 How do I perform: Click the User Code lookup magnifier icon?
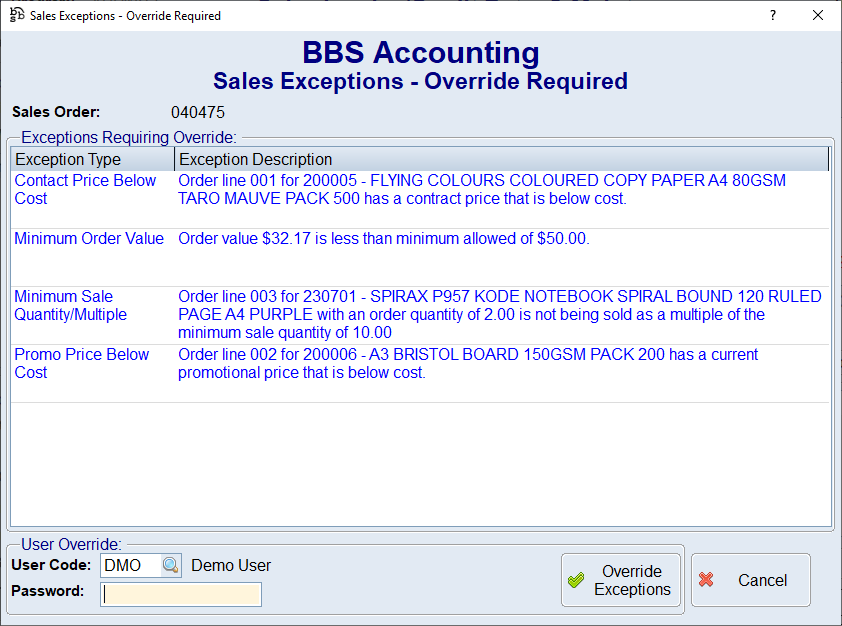pos(171,566)
